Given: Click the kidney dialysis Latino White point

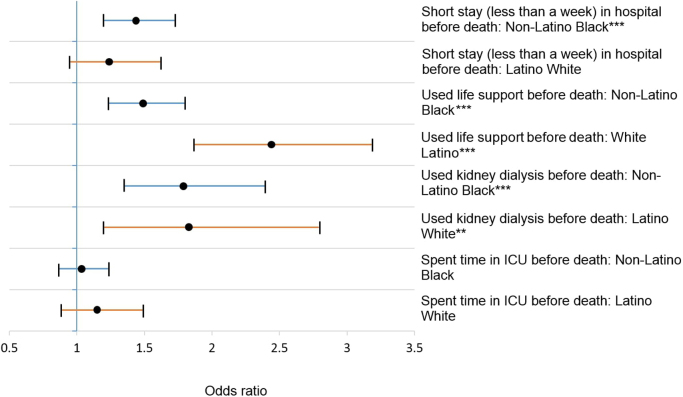Looking at the screenshot, I should 189,227.
